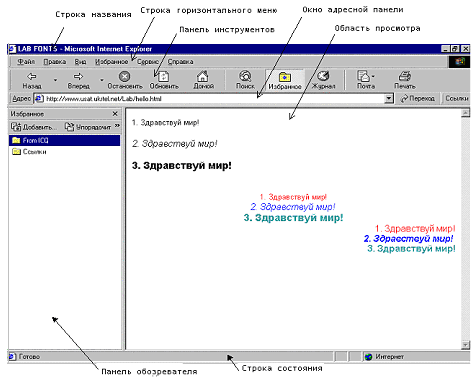Screen dimensions: 472x379
Task: Open the Вперед history dropdown arrow
Action: coord(102,80)
